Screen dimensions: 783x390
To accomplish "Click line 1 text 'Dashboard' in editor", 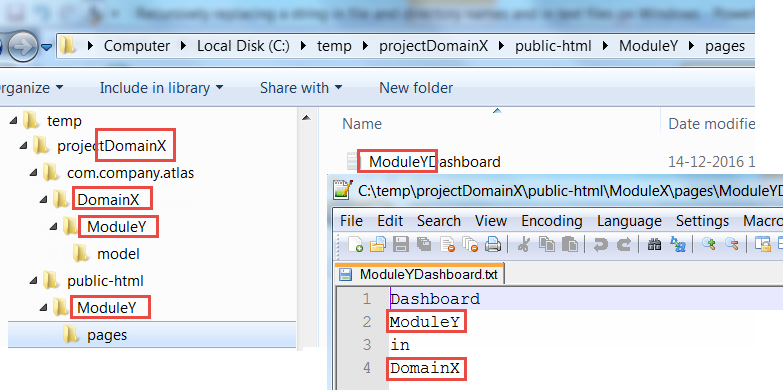I will (435, 299).
